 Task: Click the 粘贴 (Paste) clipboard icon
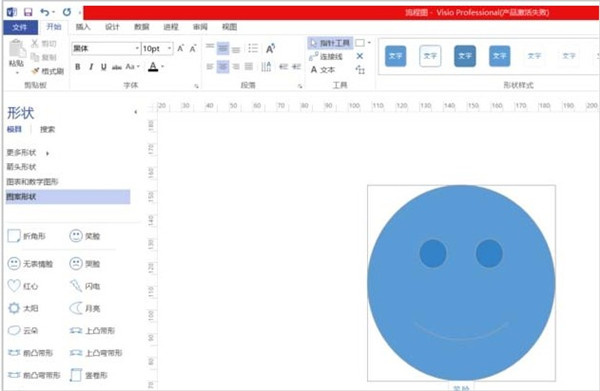17,49
